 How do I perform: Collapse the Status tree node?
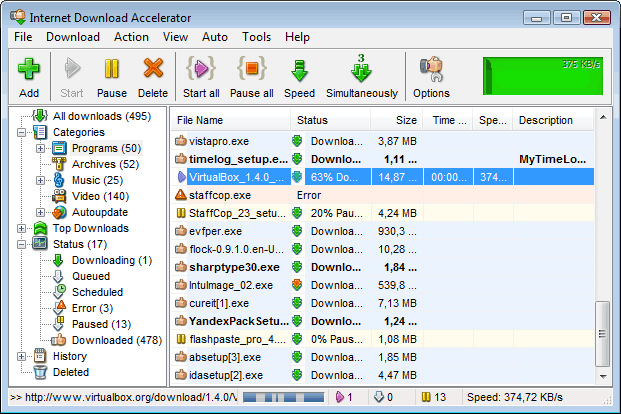(x=21, y=244)
